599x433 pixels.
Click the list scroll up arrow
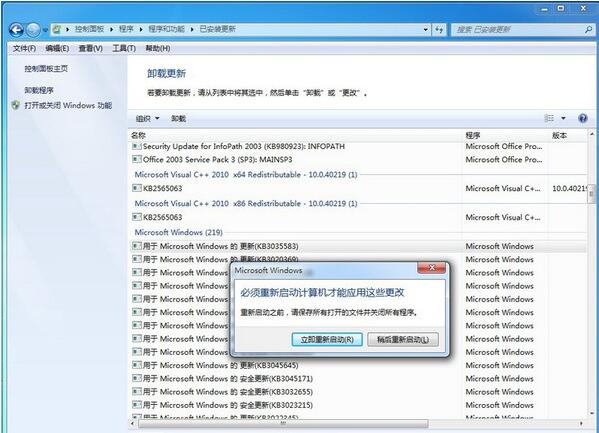(592, 135)
